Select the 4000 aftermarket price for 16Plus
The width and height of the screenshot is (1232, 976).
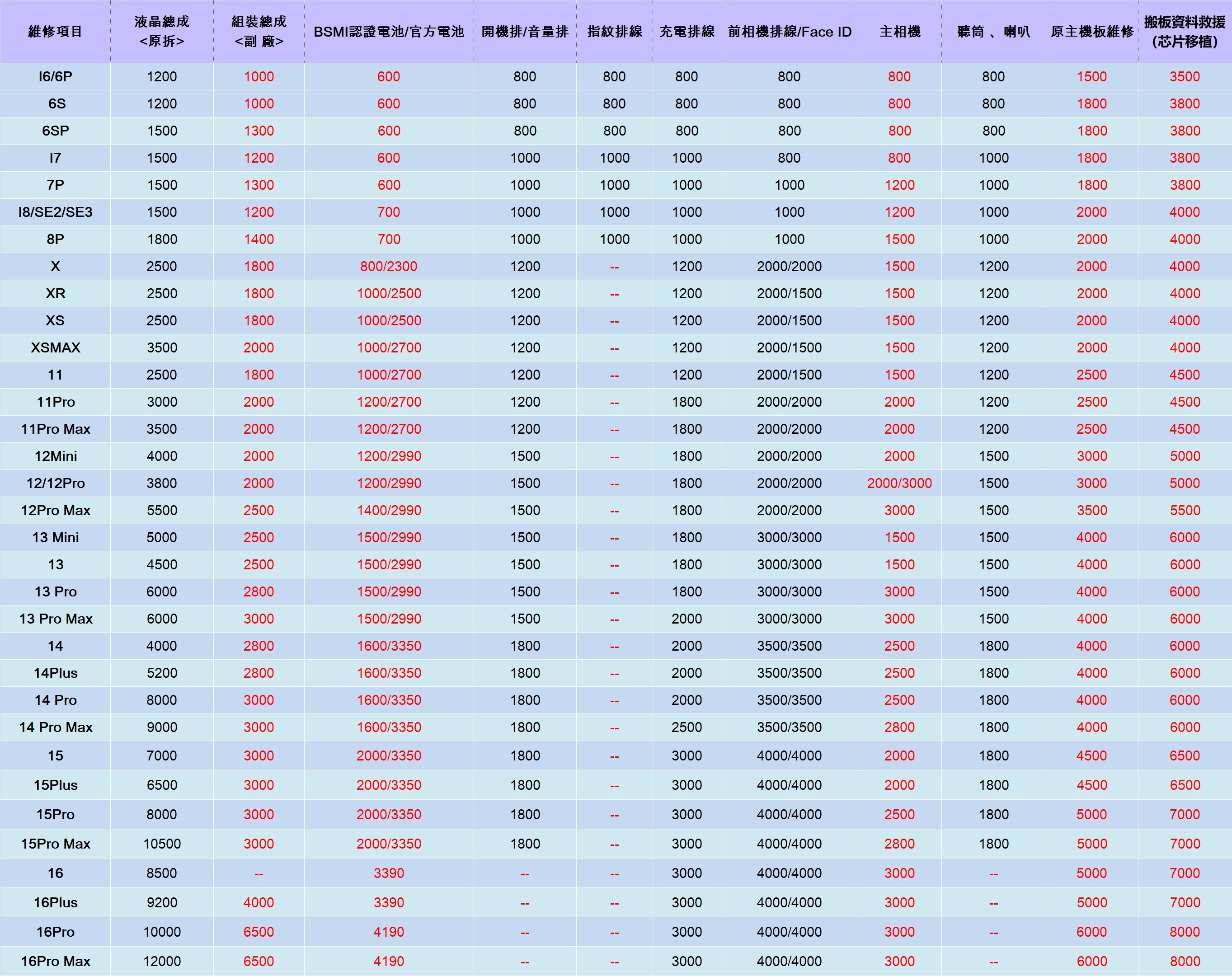(259, 903)
